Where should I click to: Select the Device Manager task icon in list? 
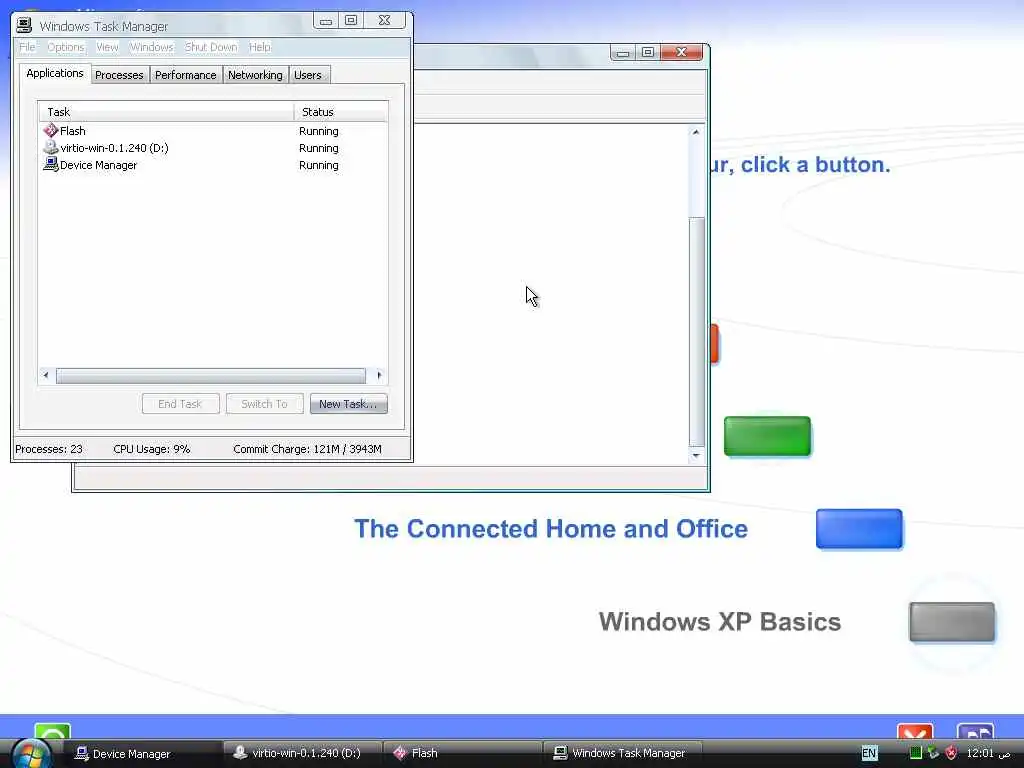51,165
